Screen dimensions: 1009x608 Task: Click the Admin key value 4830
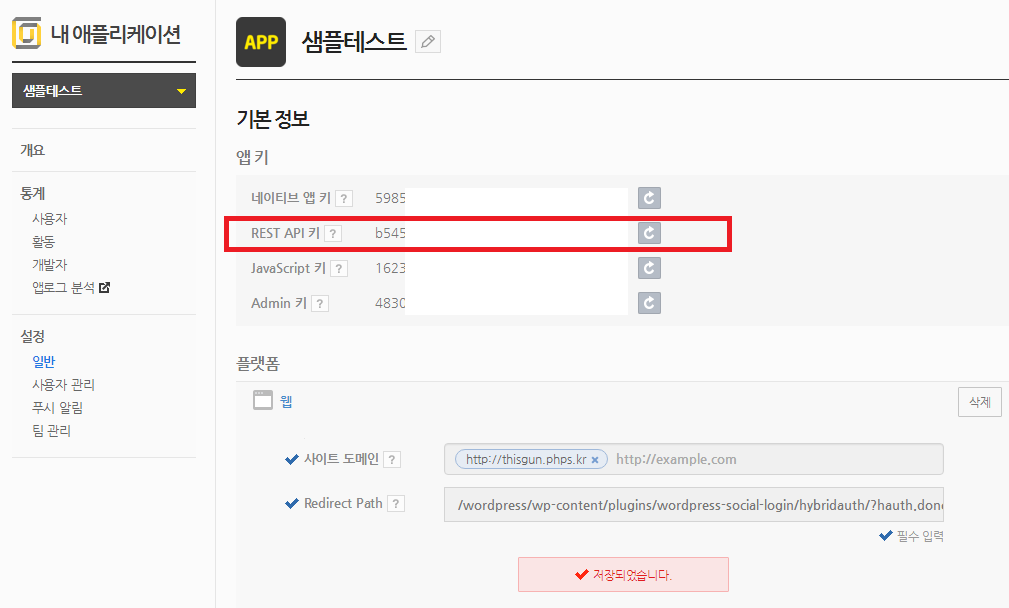pos(390,303)
